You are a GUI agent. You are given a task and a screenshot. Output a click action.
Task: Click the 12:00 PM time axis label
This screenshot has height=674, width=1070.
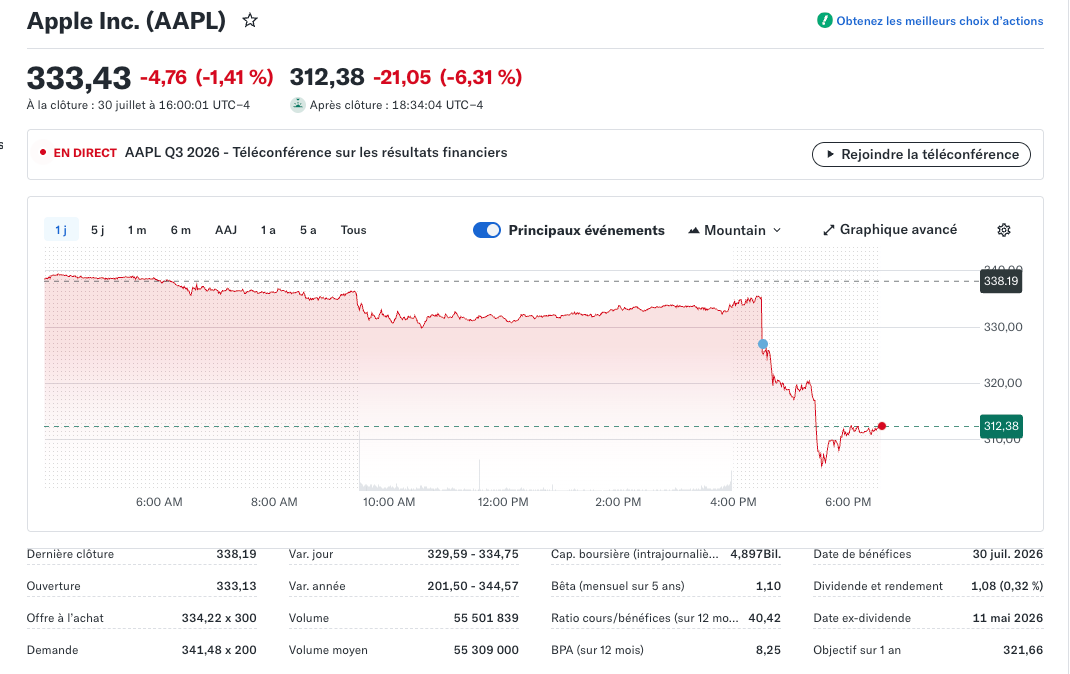coord(503,502)
